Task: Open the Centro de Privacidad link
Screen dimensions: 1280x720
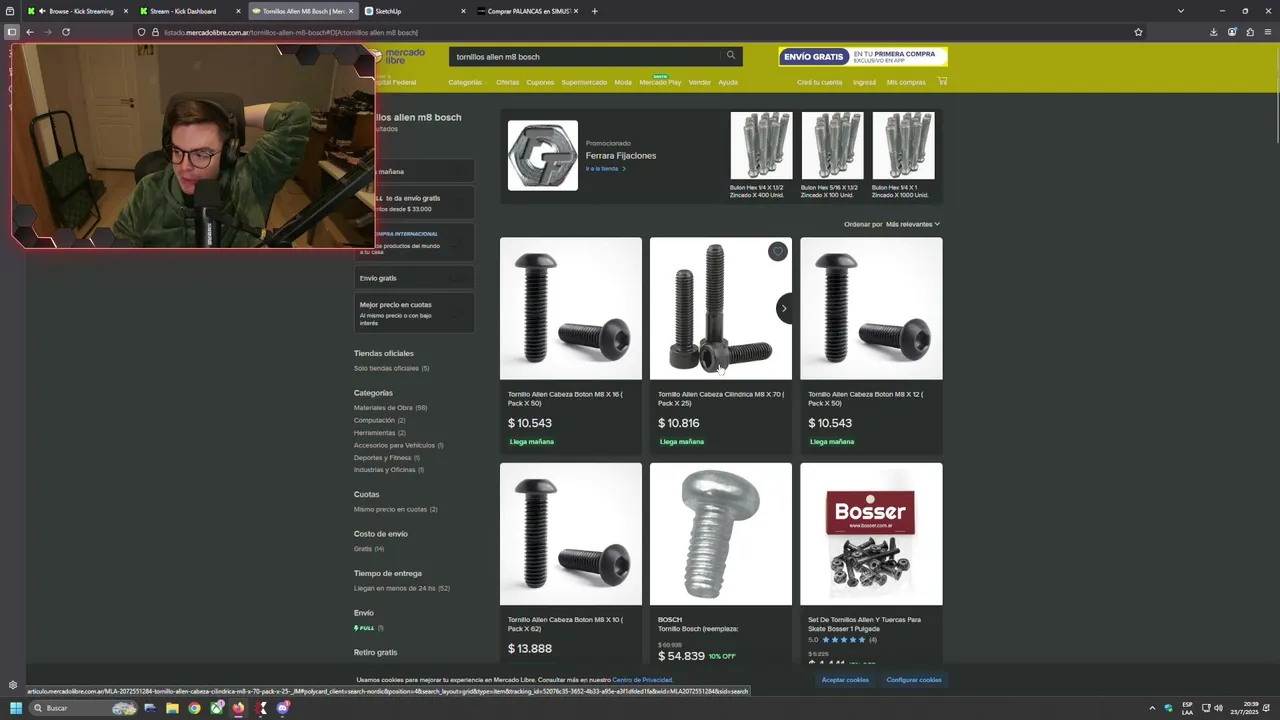Action: point(642,680)
